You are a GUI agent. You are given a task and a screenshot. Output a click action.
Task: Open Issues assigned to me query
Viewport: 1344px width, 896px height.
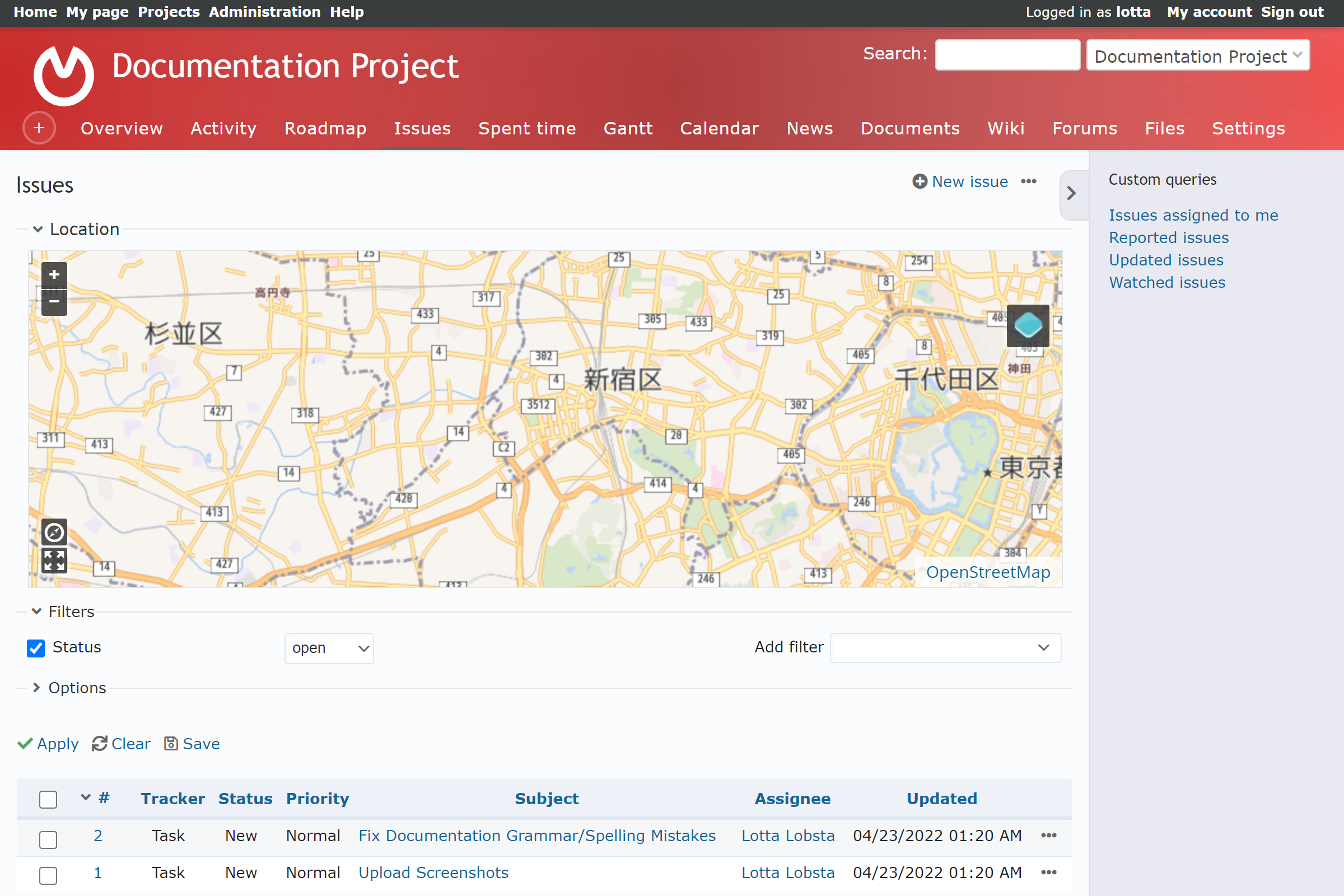click(1193, 214)
